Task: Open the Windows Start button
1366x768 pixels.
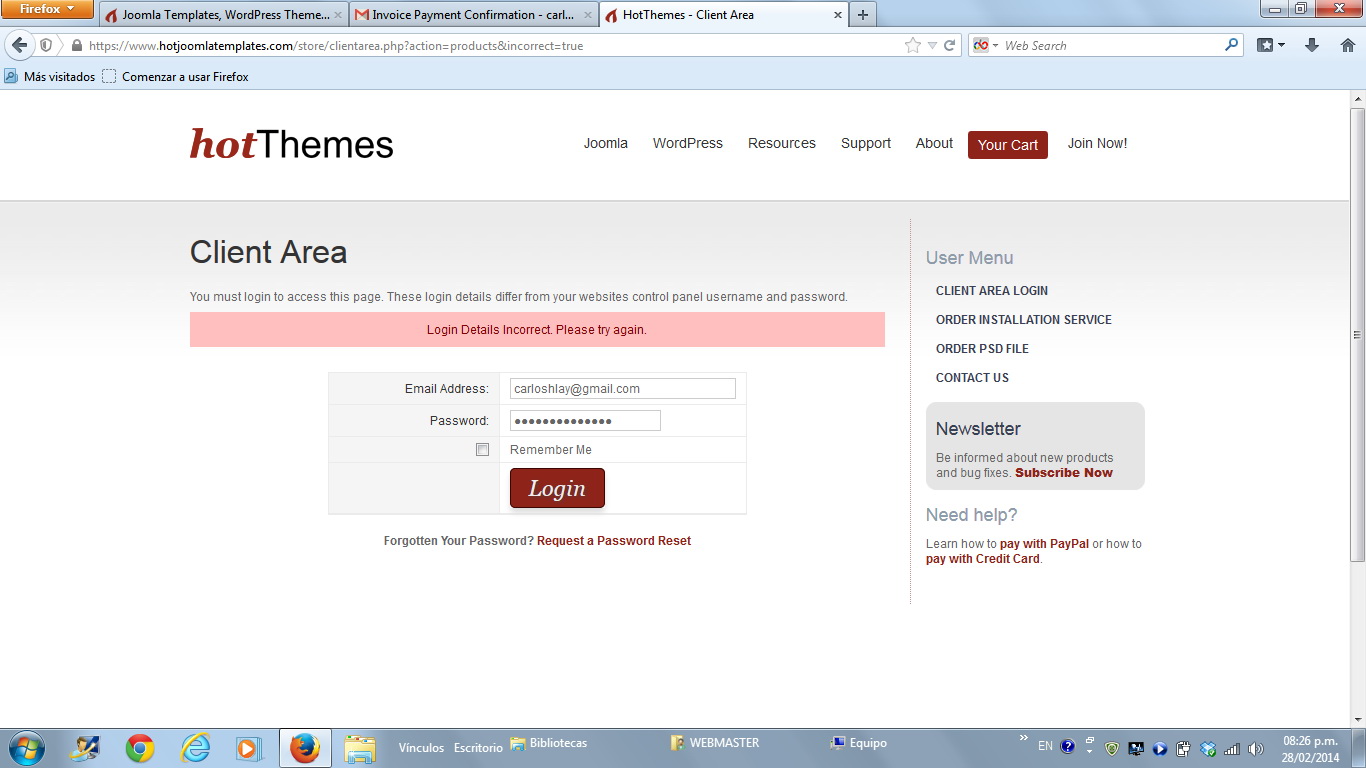Action: 26,748
